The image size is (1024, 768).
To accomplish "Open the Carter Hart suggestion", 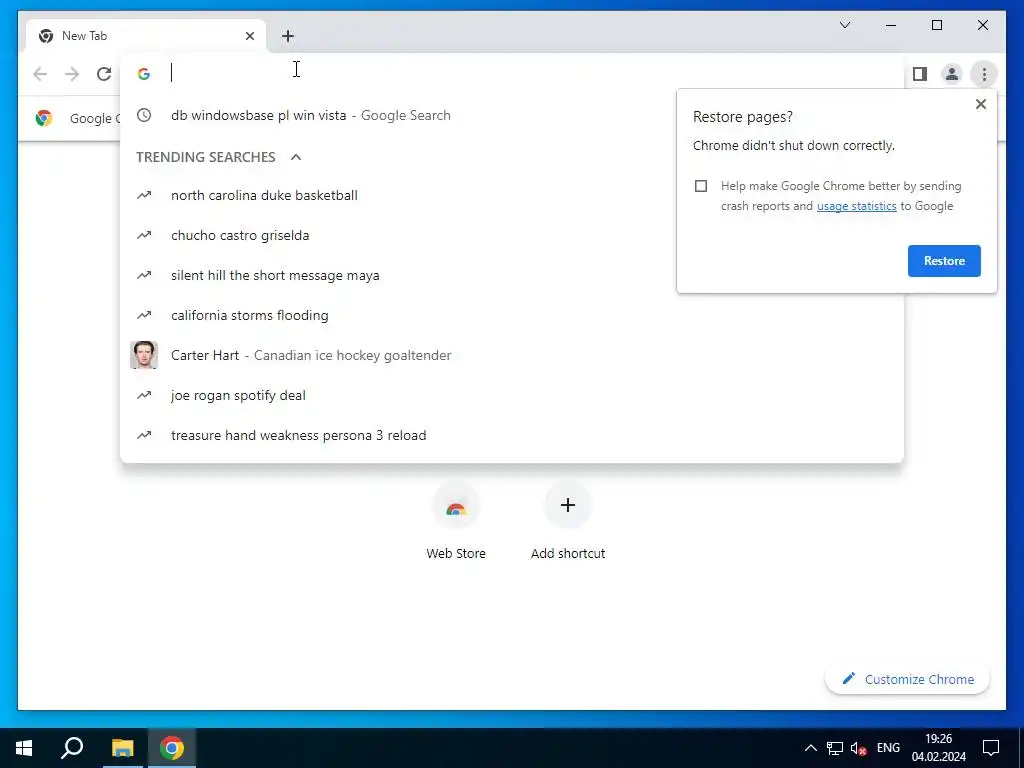I will point(512,355).
